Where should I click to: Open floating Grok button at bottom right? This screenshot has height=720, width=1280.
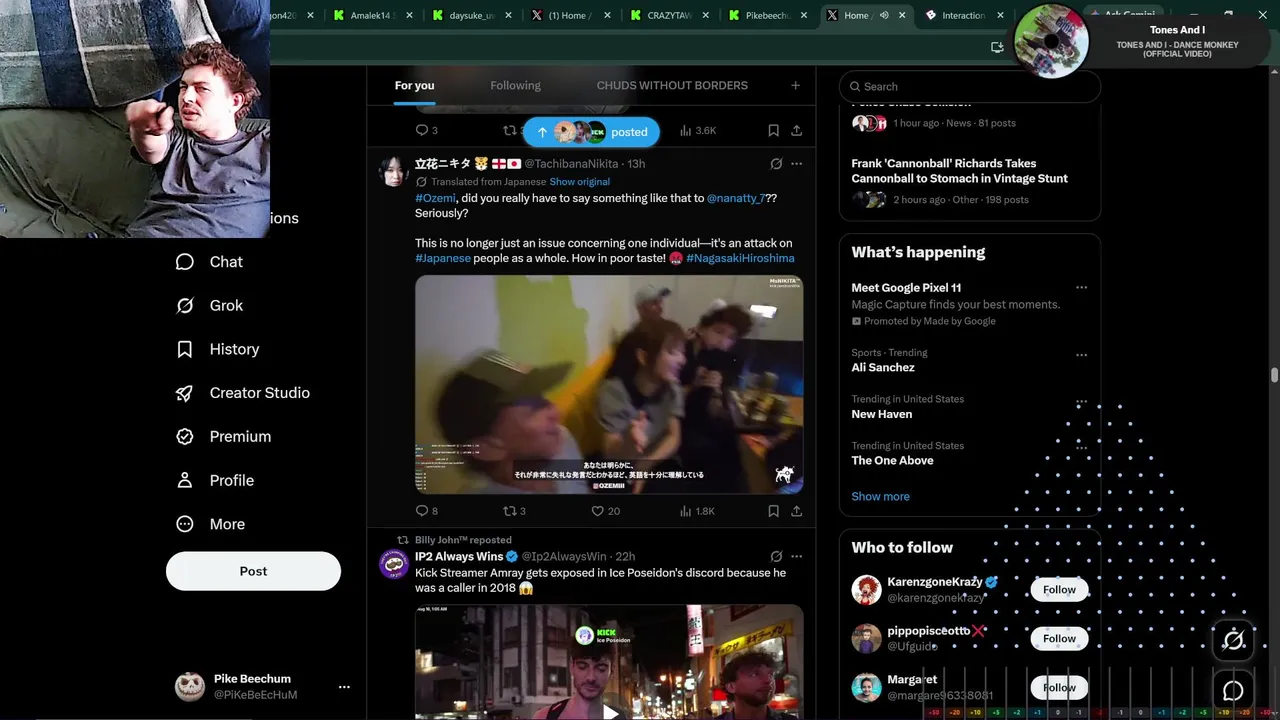pyautogui.click(x=1233, y=640)
